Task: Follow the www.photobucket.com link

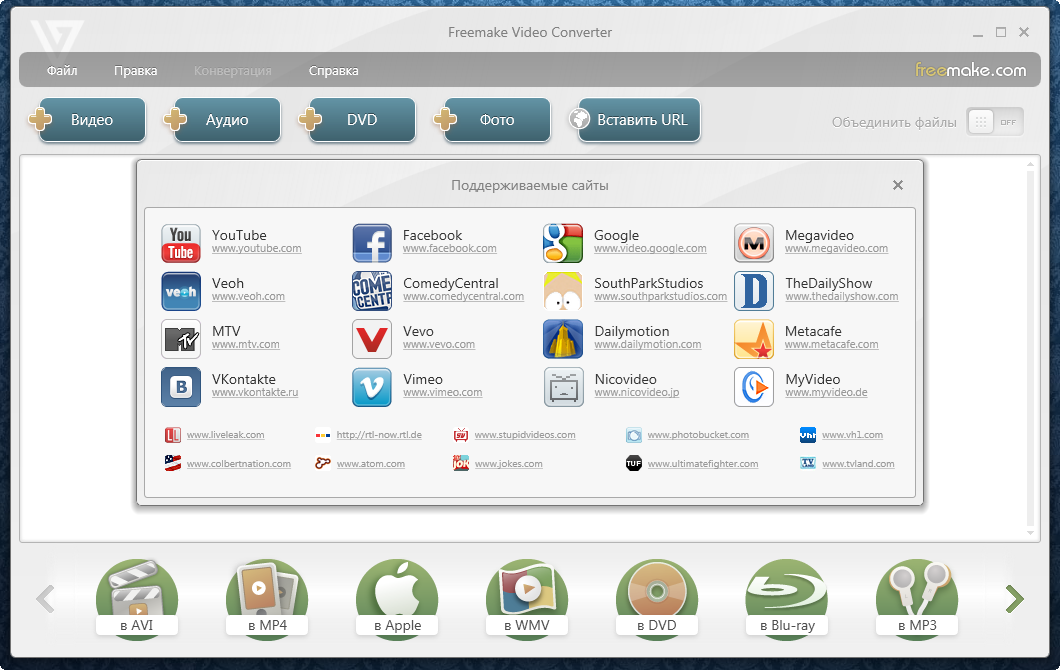Action: click(x=698, y=435)
